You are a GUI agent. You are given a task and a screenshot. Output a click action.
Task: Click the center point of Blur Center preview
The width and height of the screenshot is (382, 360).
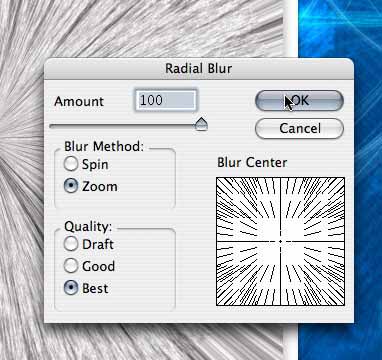click(280, 241)
